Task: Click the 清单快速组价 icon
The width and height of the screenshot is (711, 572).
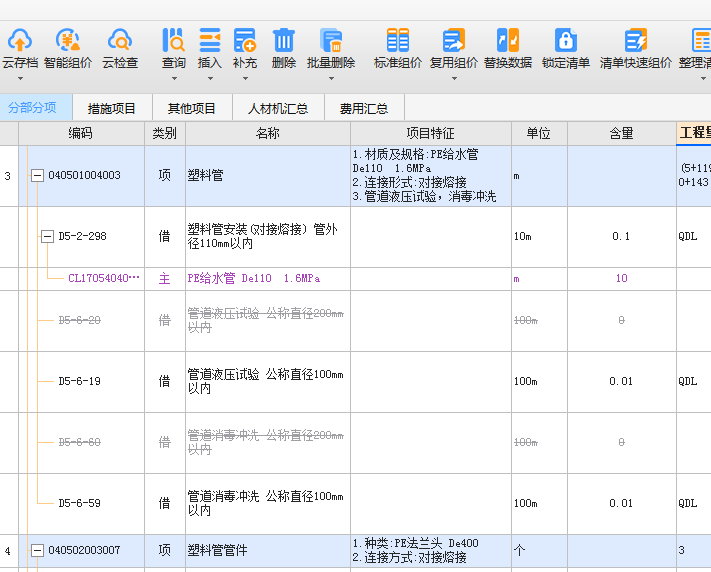Action: pyautogui.click(x=636, y=40)
